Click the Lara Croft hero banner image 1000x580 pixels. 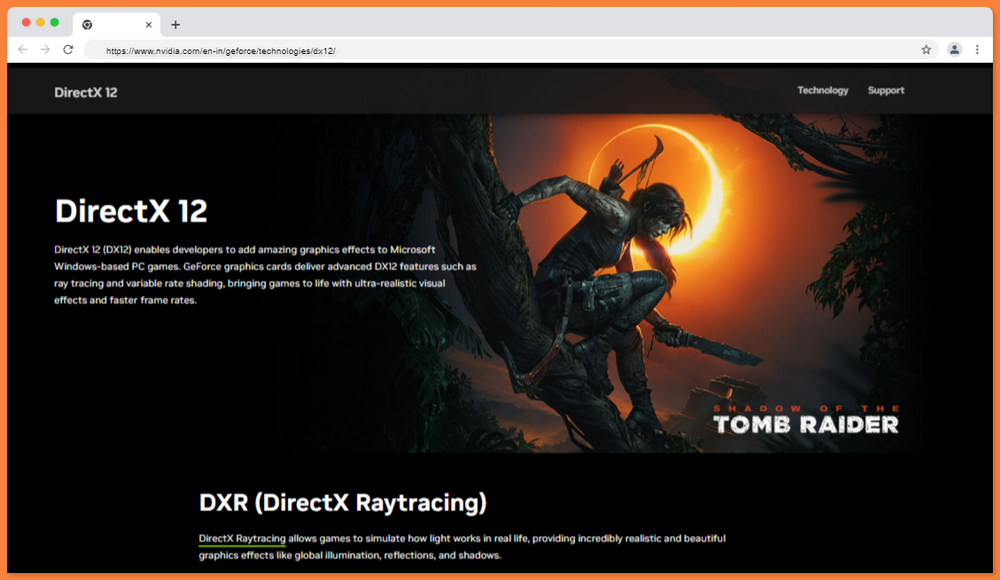click(x=600, y=270)
